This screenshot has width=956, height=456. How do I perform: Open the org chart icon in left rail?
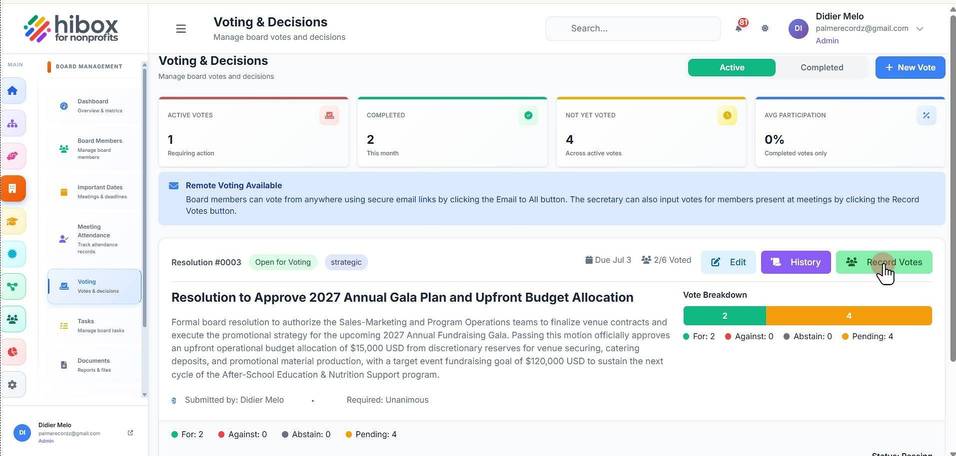point(12,123)
